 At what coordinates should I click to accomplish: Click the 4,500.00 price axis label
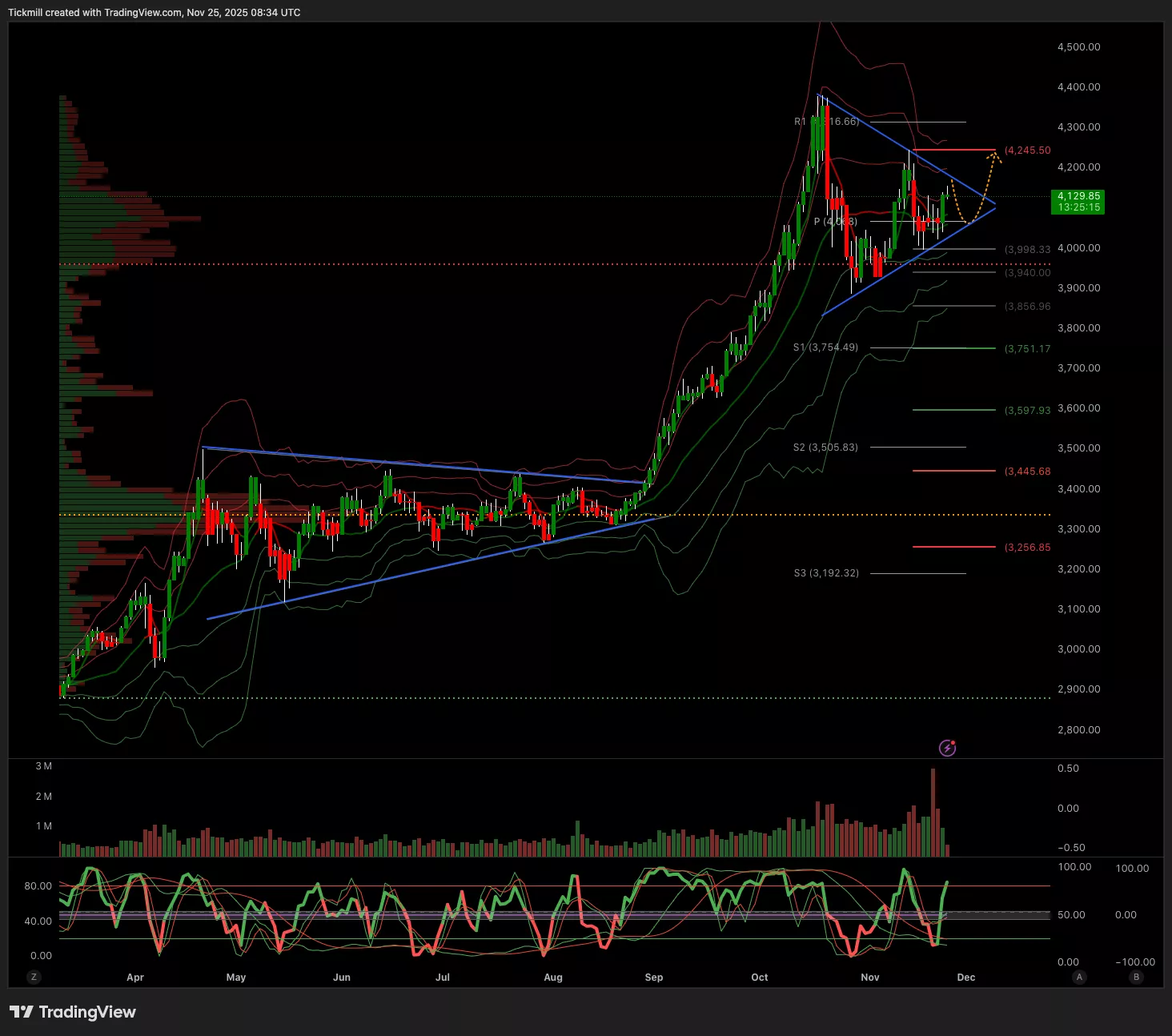1078,47
